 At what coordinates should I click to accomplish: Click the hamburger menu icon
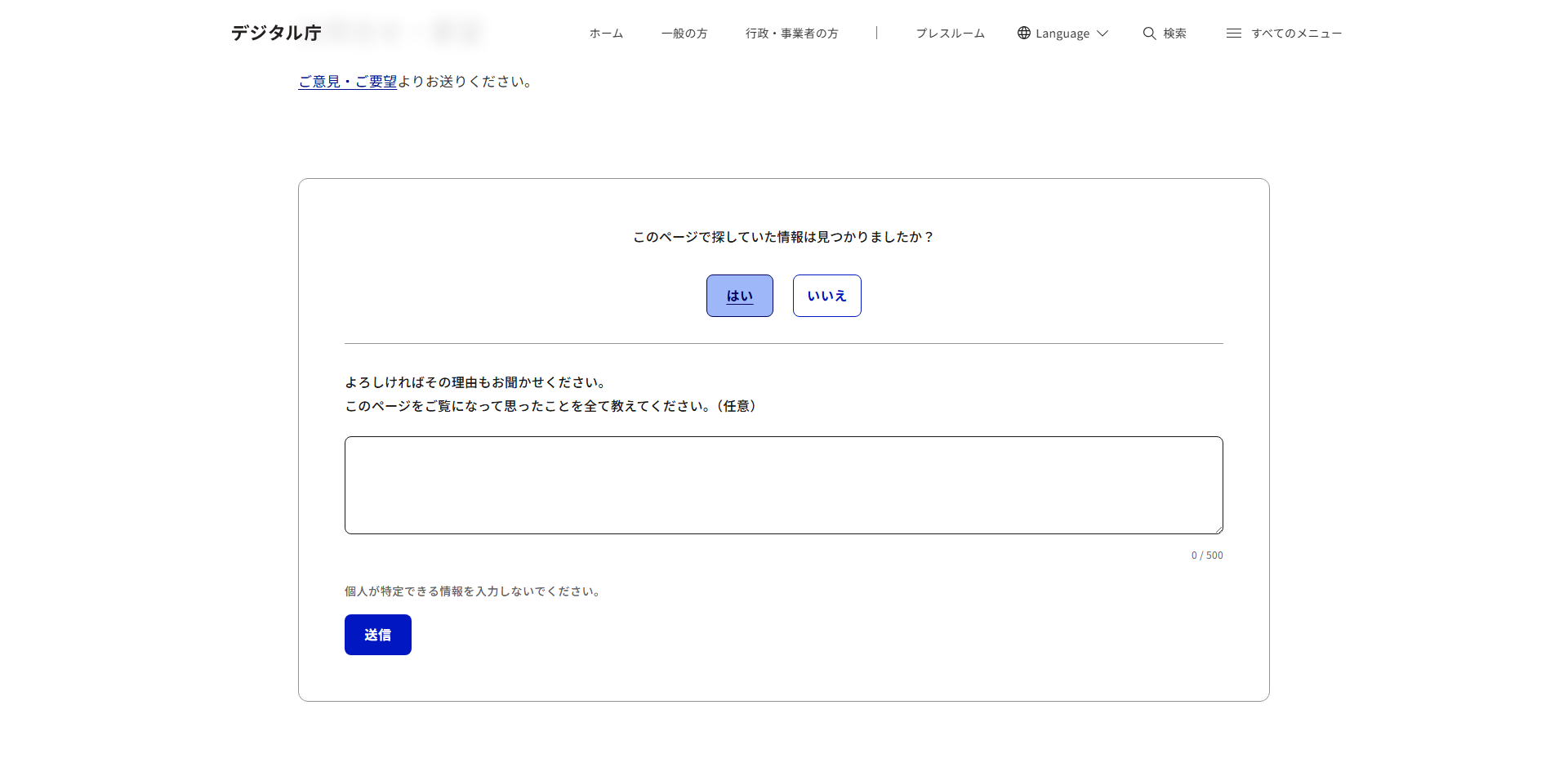[x=1234, y=33]
